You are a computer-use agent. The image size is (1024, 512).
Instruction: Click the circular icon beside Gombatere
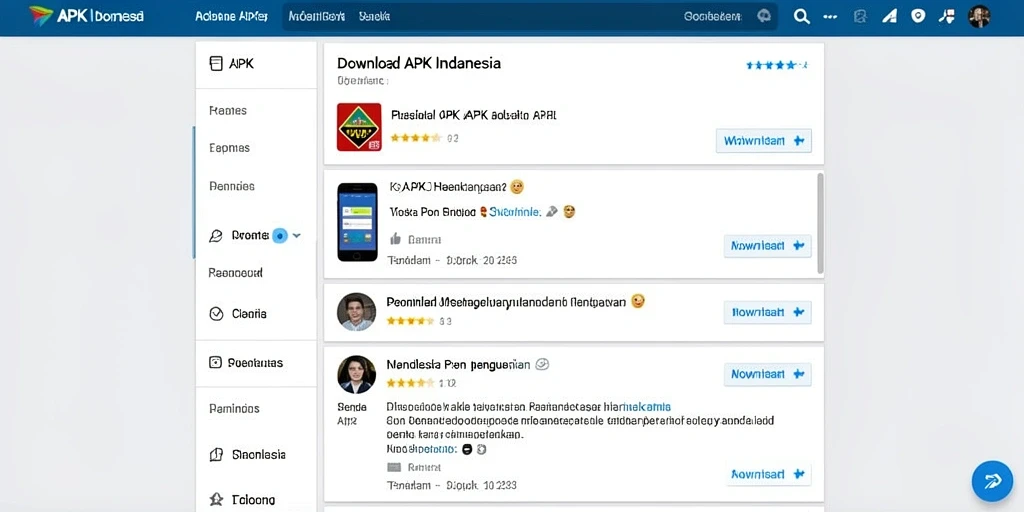click(764, 16)
